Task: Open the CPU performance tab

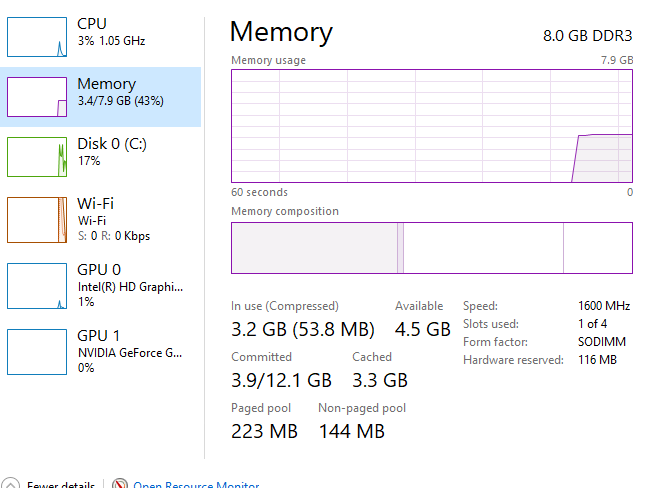Action: coord(101,37)
